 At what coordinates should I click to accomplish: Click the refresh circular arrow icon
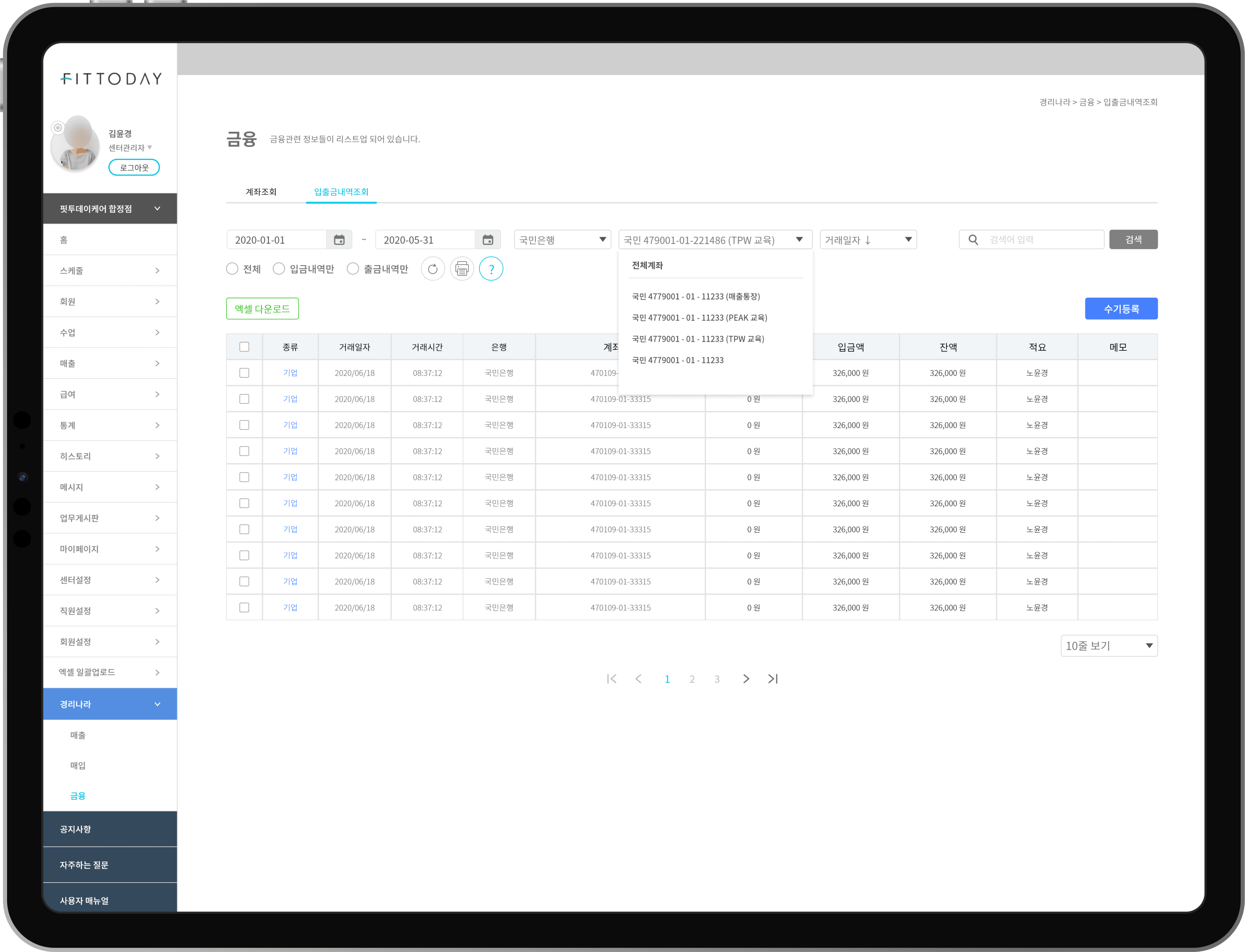pyautogui.click(x=433, y=269)
